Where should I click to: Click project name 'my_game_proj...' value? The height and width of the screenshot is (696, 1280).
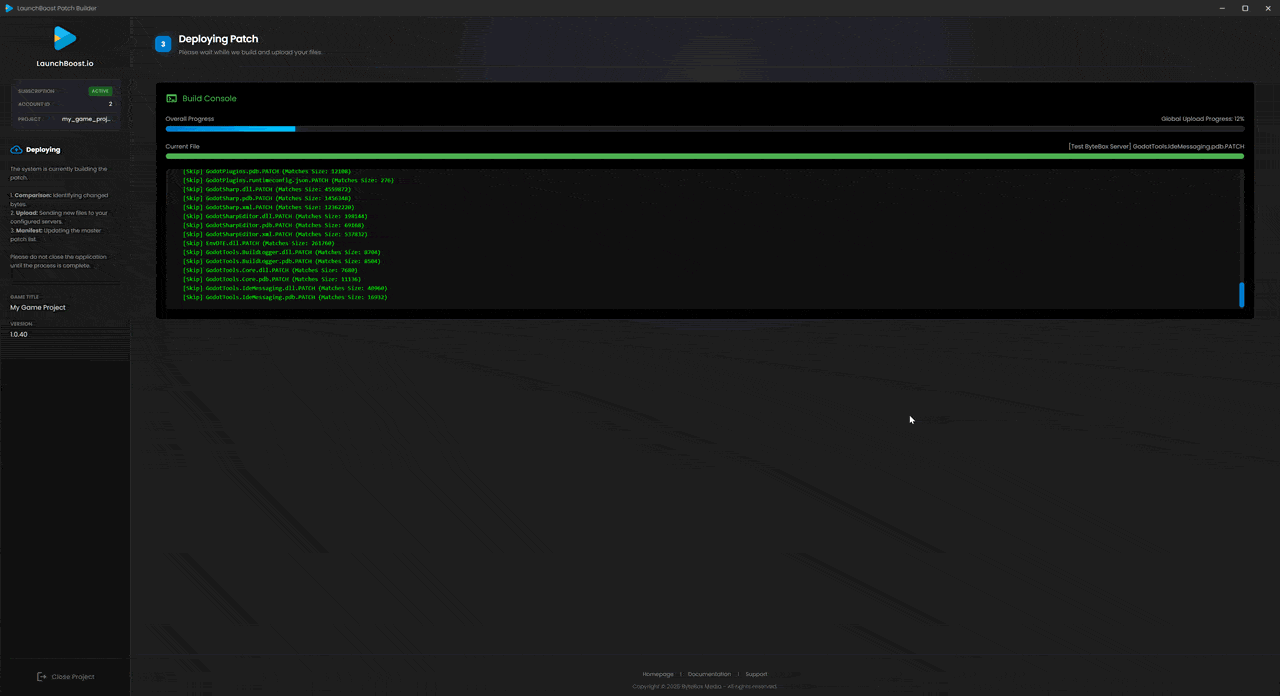[x=87, y=119]
